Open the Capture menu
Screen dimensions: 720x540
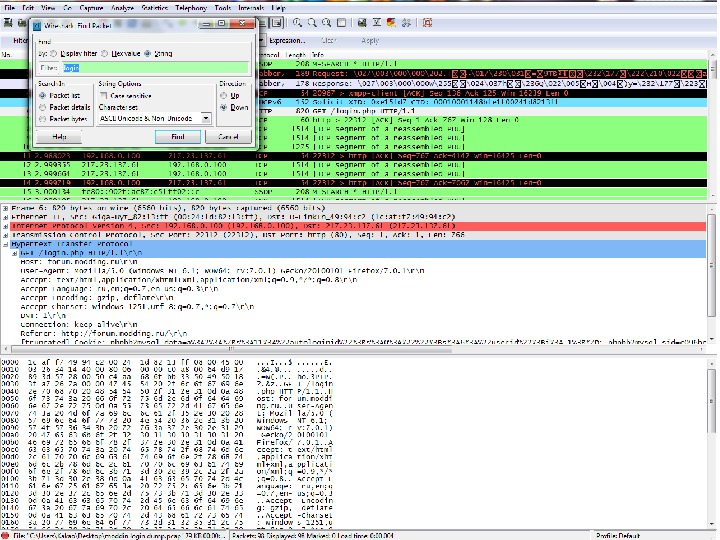91,8
